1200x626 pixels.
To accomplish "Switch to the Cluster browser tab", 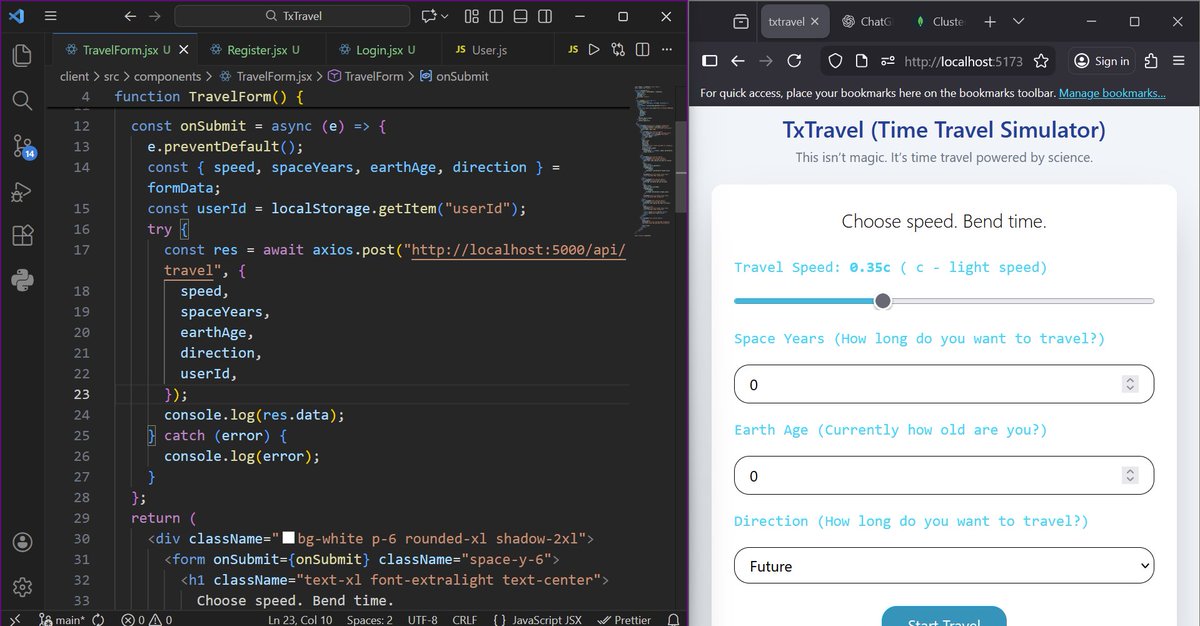I will point(939,22).
